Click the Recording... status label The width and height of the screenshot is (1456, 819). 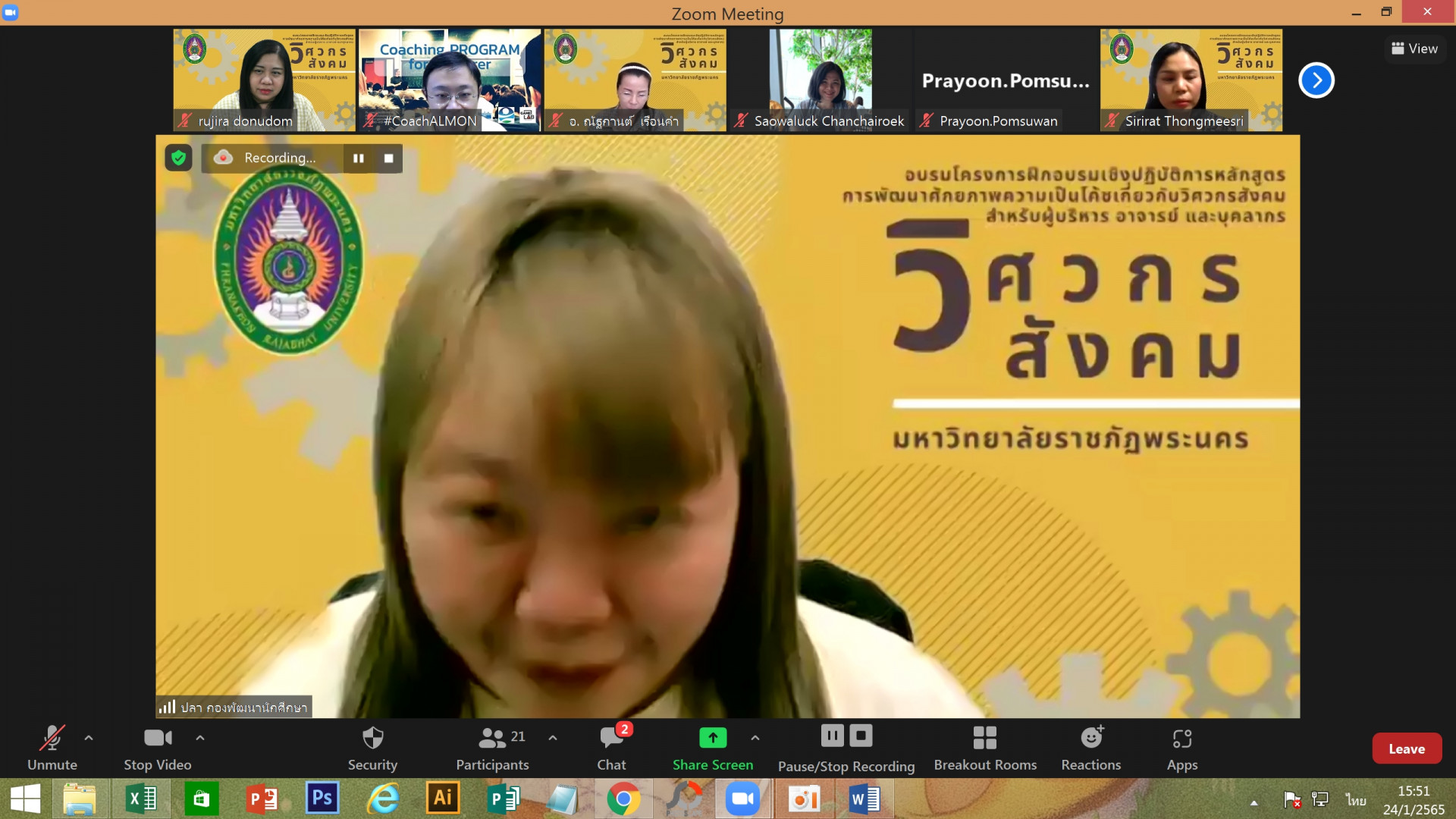point(280,158)
